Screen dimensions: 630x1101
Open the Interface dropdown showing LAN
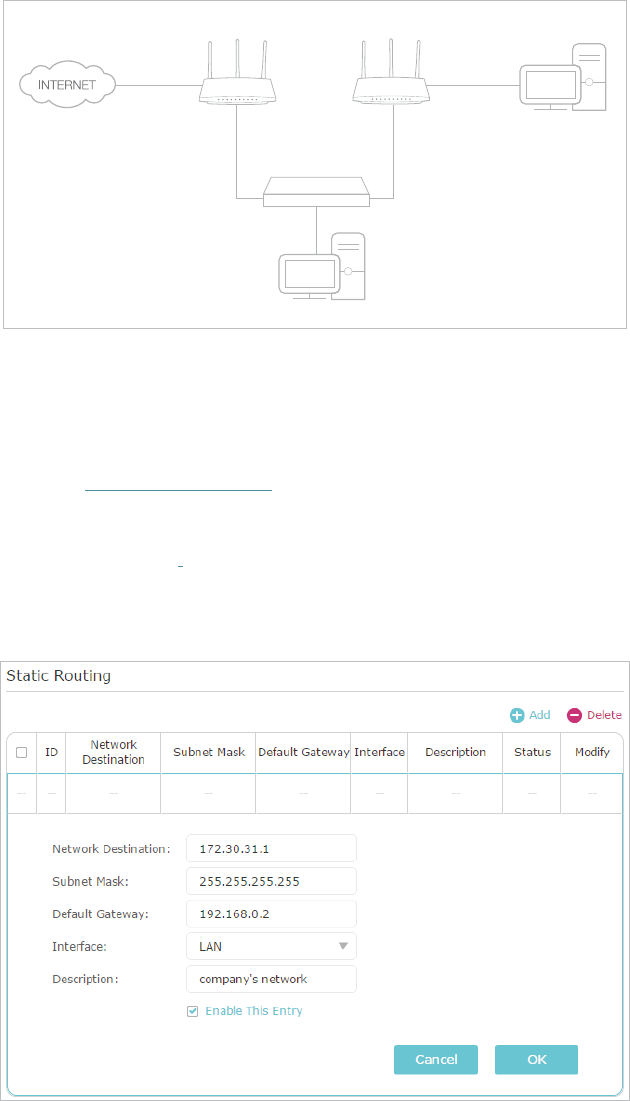pyautogui.click(x=271, y=946)
